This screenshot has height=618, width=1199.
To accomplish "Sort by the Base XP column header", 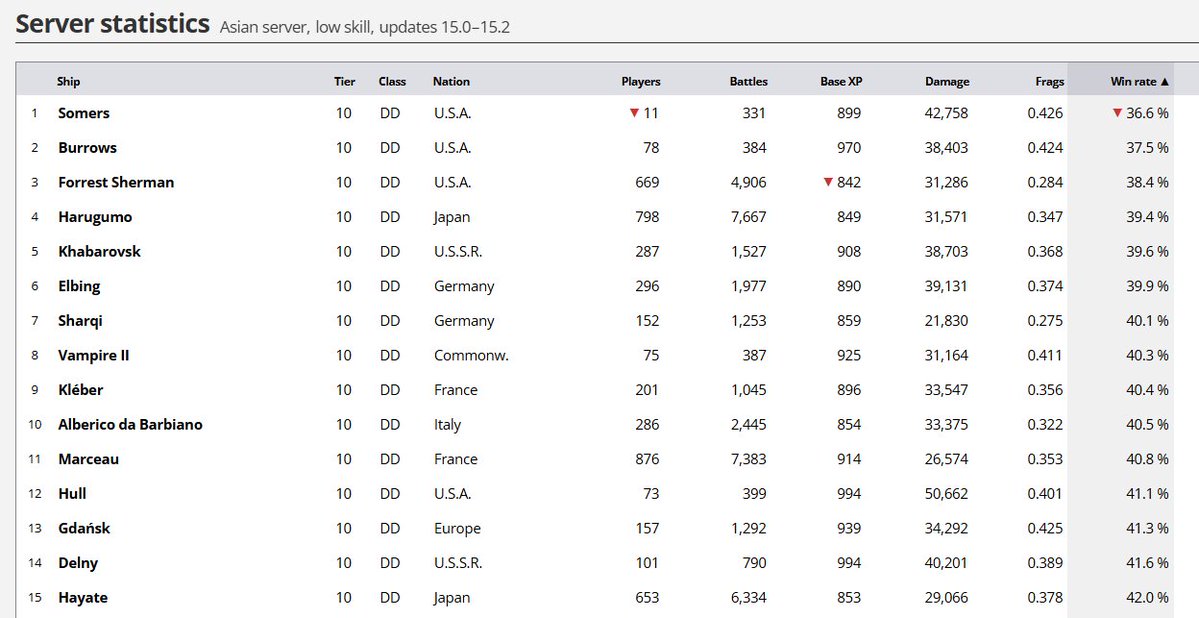I will [841, 81].
